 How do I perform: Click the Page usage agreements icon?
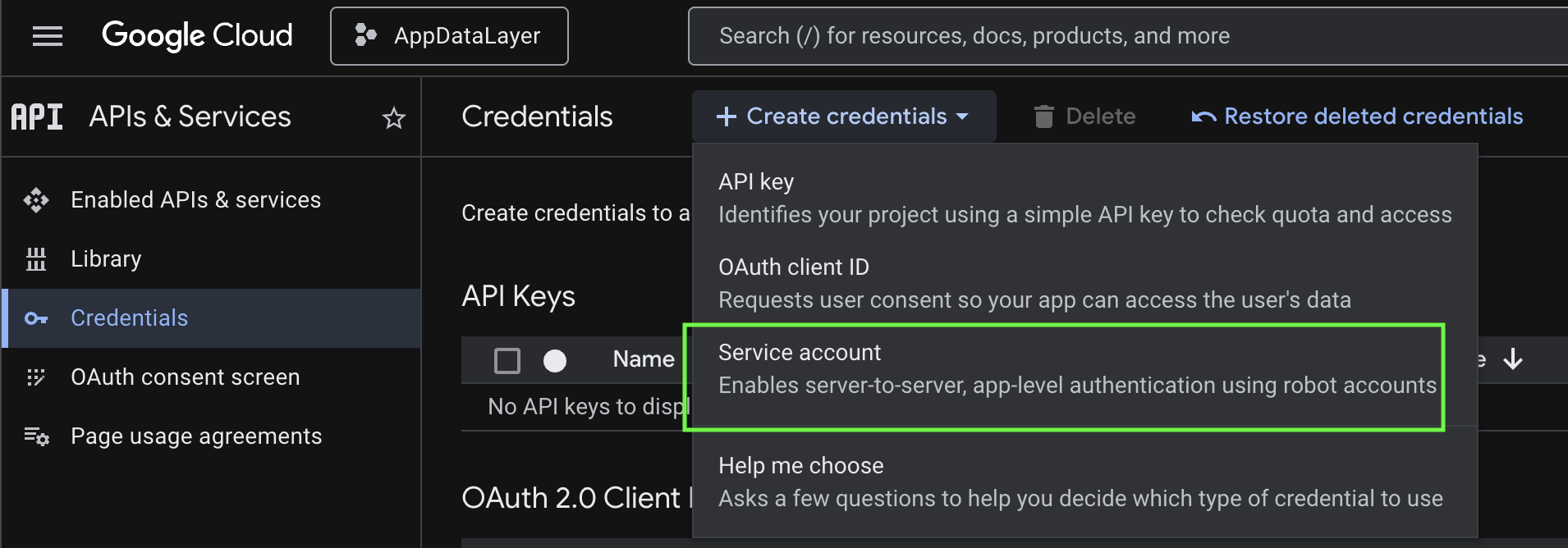point(36,436)
